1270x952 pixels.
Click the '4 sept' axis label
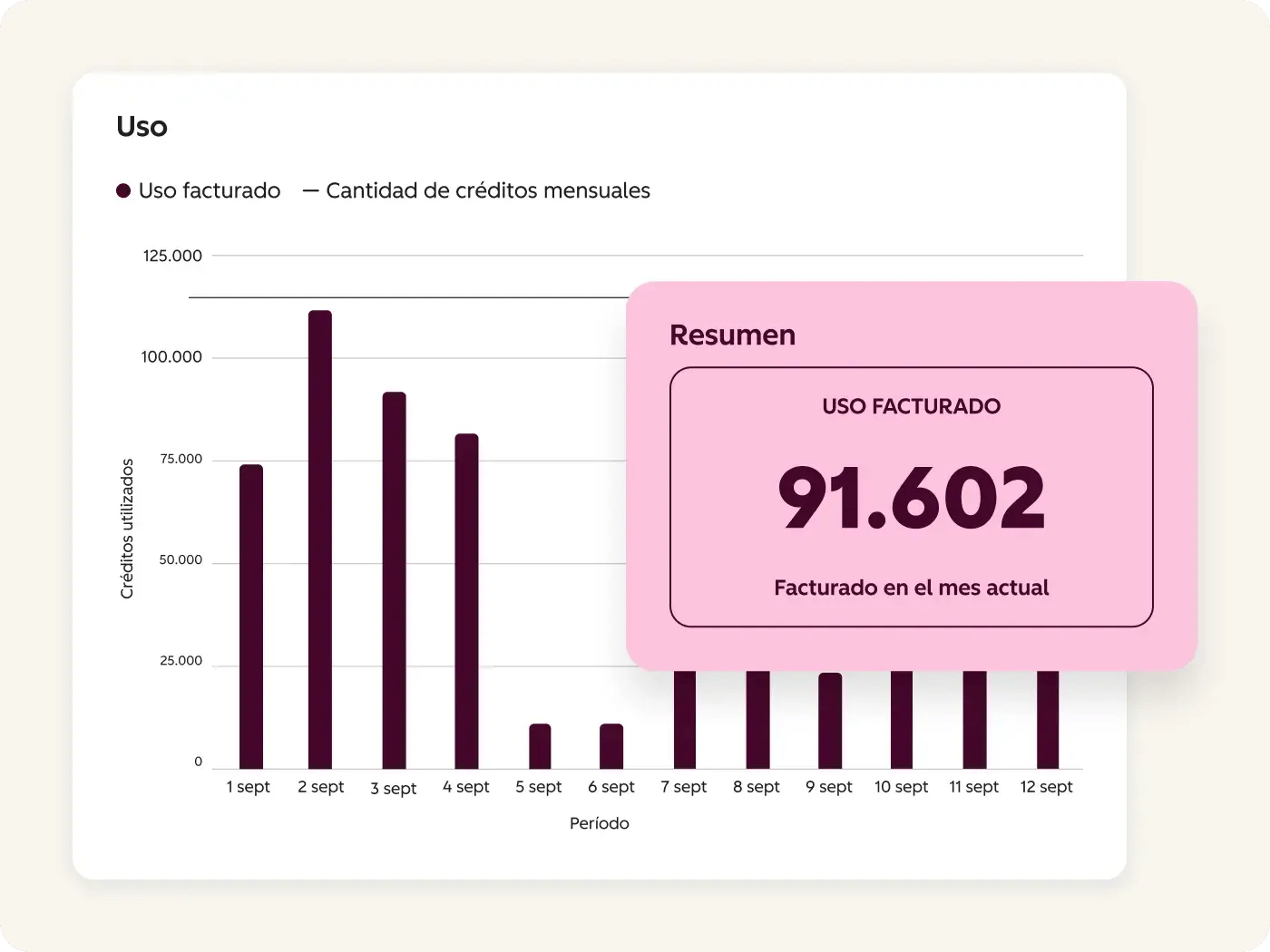coord(466,787)
